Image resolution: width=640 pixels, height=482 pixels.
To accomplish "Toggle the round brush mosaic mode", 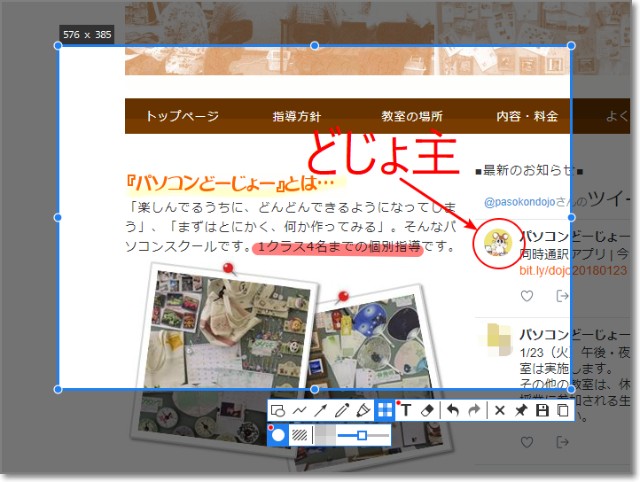I will pyautogui.click(x=279, y=435).
